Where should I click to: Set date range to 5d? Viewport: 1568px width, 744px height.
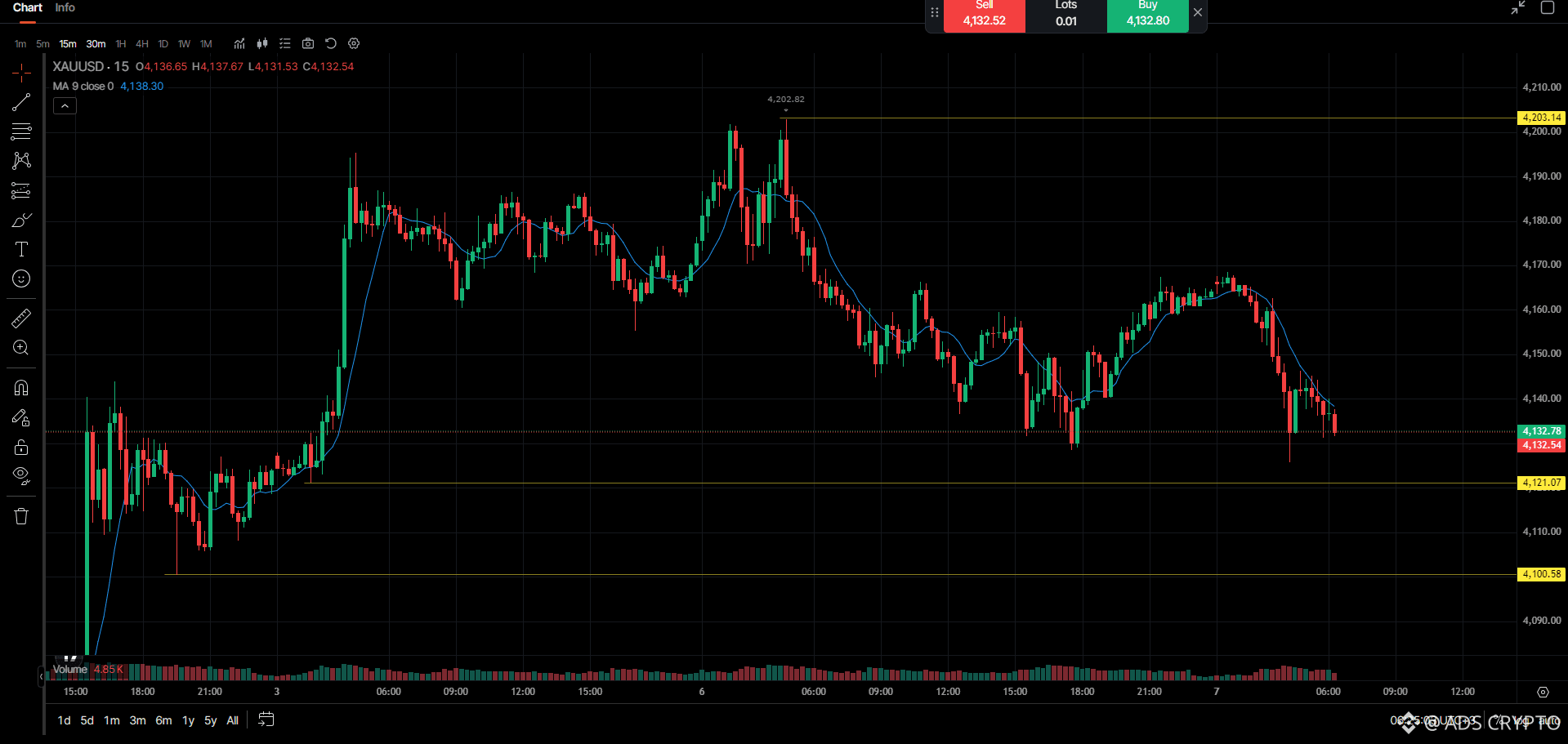pyautogui.click(x=87, y=720)
